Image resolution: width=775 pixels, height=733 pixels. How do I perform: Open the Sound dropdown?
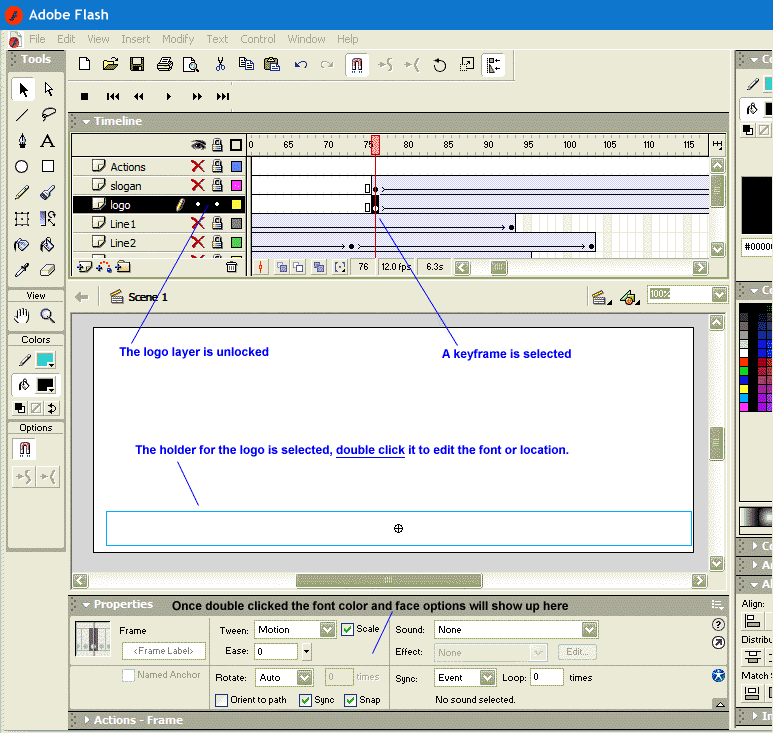pyautogui.click(x=589, y=630)
